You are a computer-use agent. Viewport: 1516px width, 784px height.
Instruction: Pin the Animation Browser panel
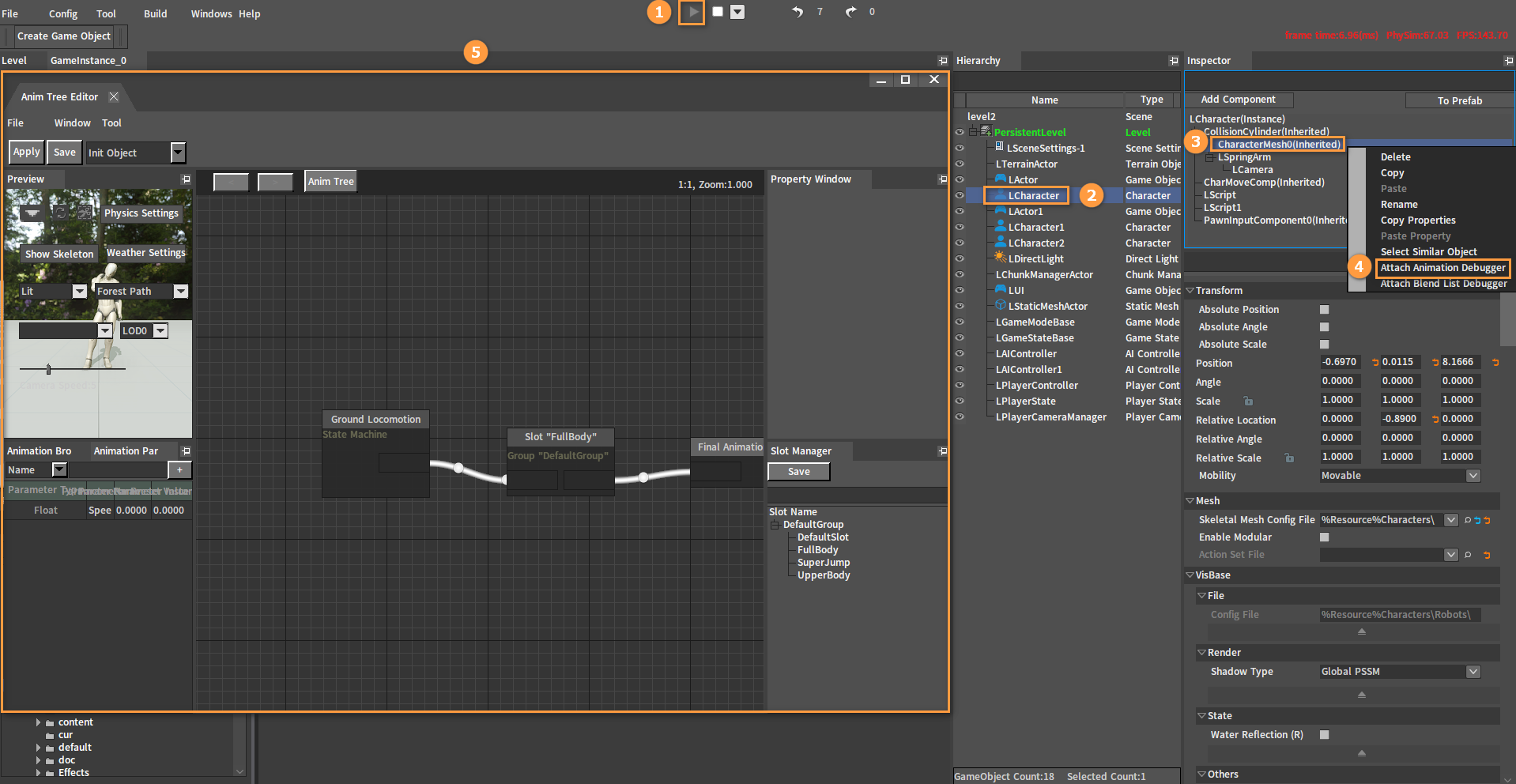coord(186,451)
